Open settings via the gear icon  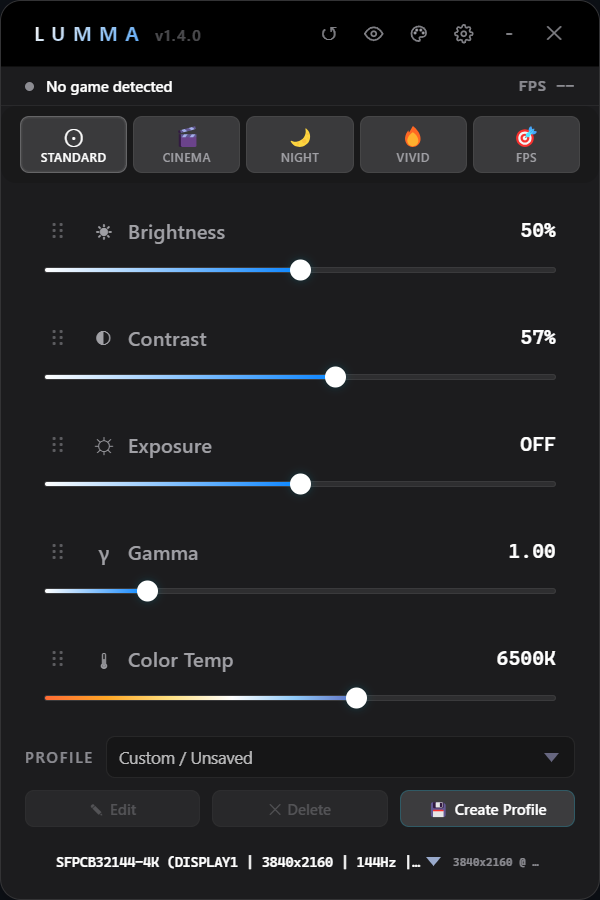tap(464, 34)
